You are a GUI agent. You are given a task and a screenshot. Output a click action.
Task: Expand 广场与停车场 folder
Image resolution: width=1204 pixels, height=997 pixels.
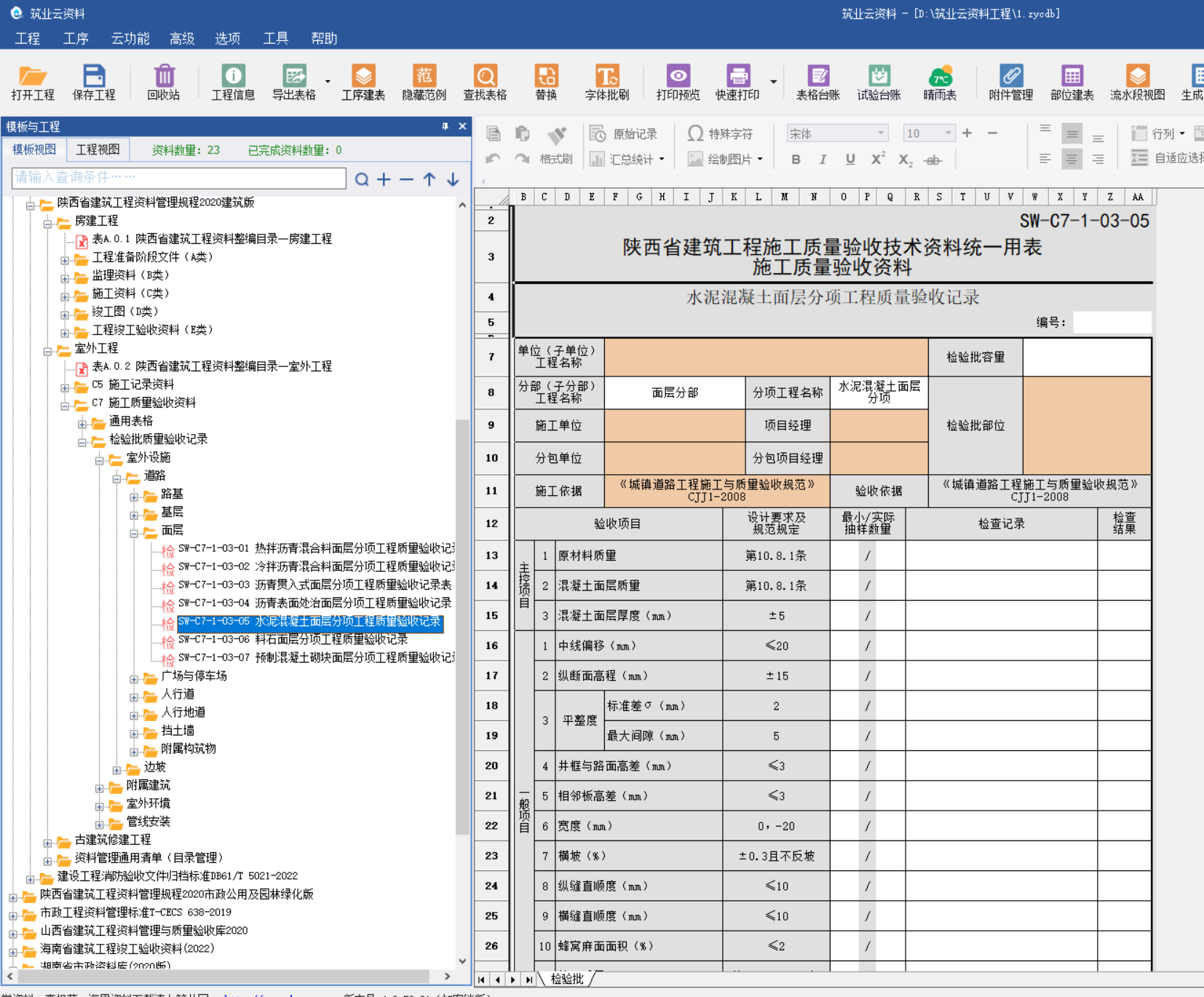(134, 678)
